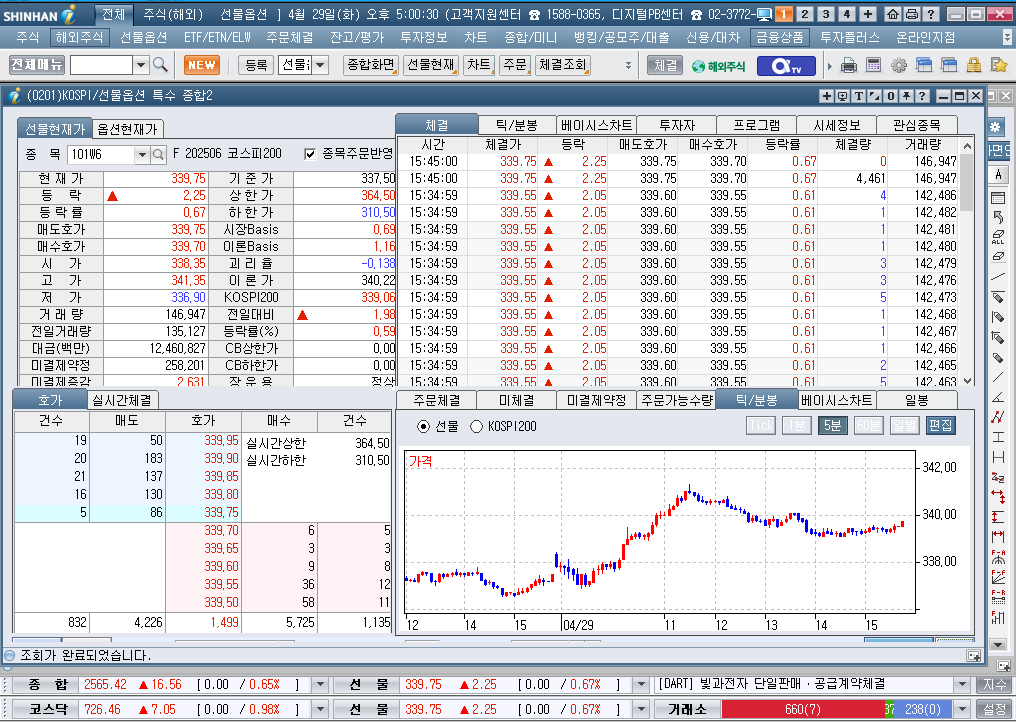Click the red 거래소 660(7) bar segment
The image size is (1016, 723).
coord(803,709)
